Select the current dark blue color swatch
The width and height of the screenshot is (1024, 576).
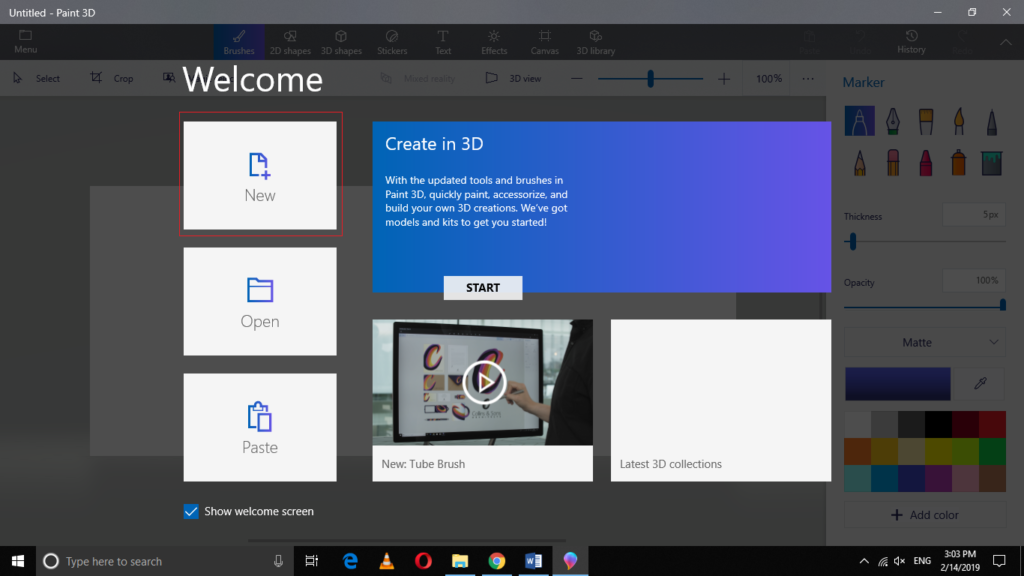(898, 383)
